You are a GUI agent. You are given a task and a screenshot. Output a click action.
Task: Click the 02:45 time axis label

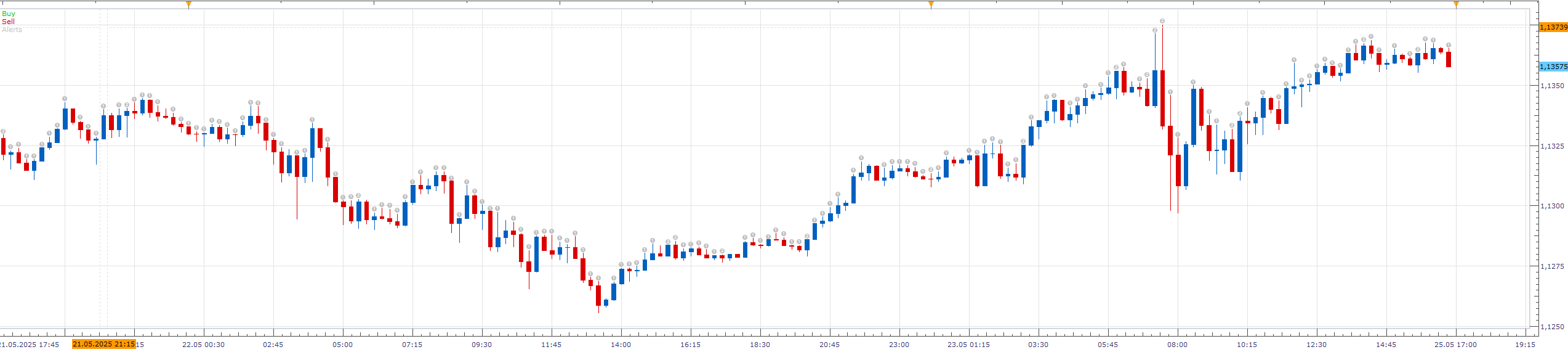coord(273,345)
